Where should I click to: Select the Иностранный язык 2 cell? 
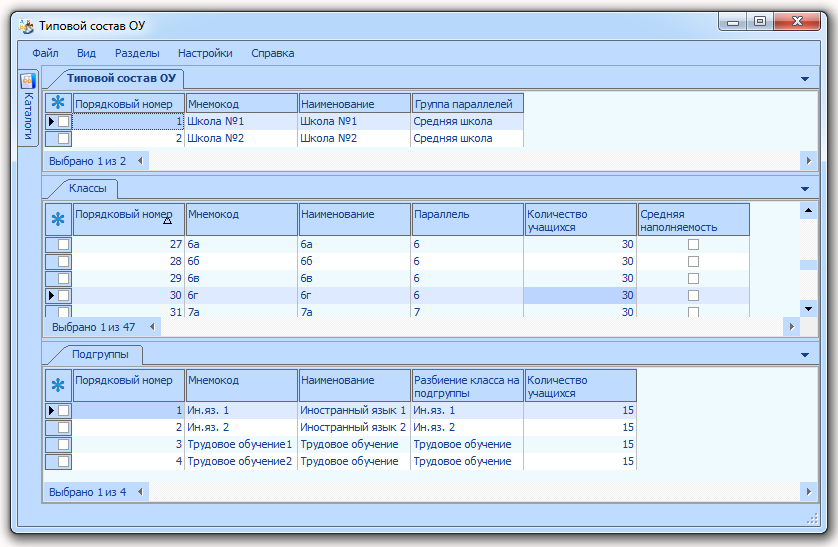point(354,428)
